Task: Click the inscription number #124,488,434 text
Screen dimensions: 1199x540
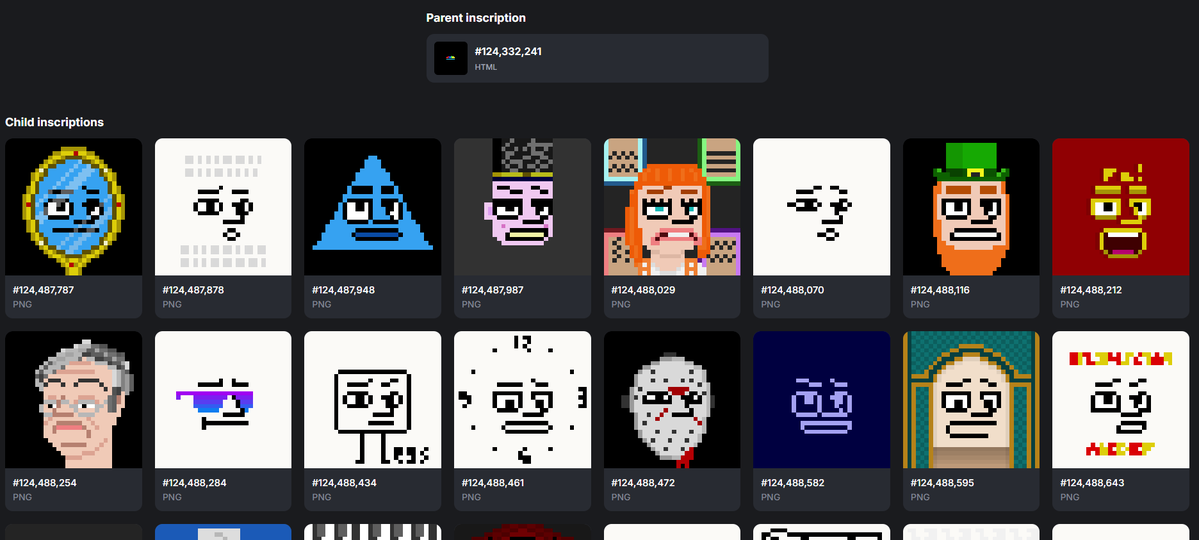Action: (x=344, y=483)
